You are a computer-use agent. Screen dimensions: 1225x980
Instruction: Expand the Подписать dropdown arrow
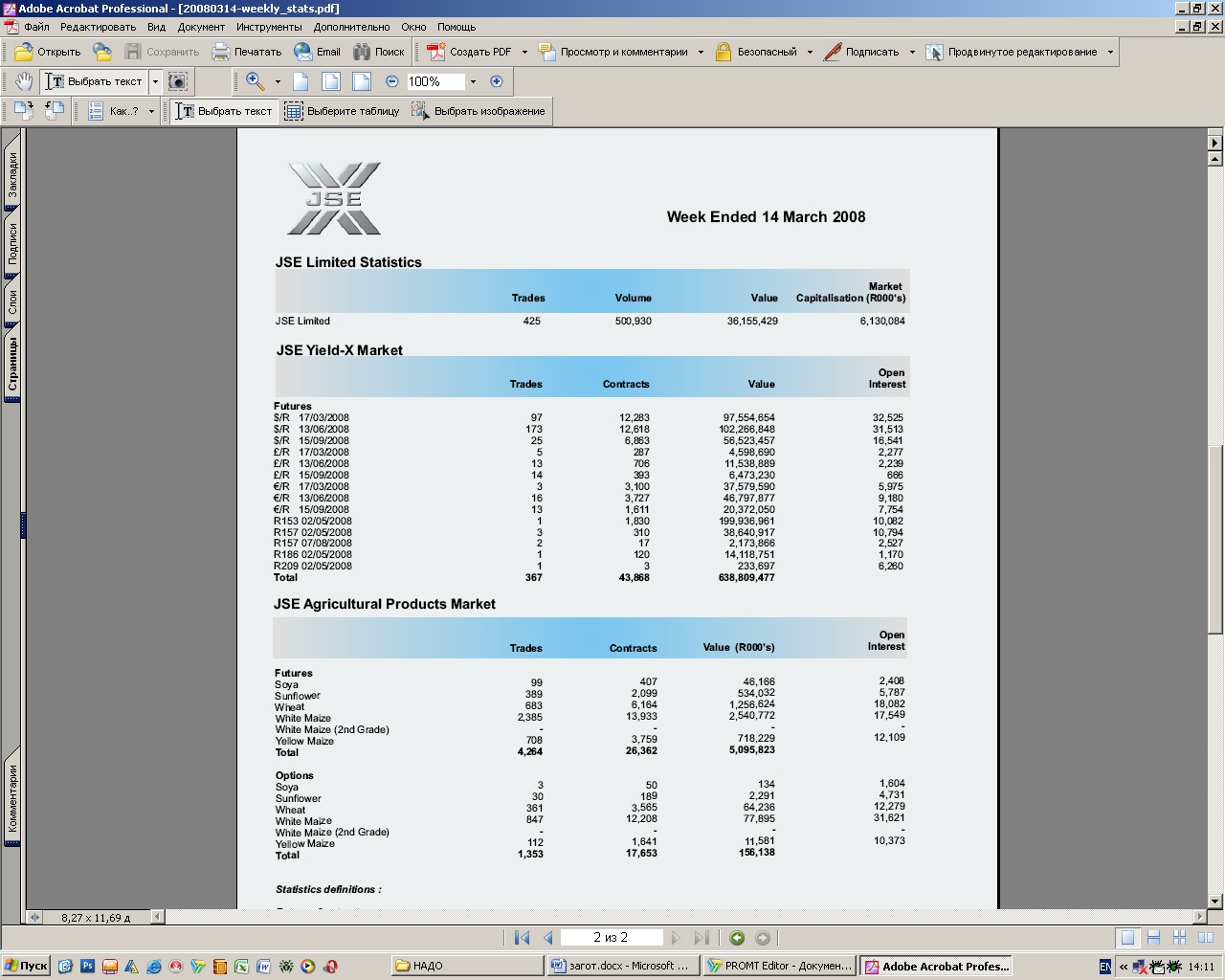[x=912, y=52]
